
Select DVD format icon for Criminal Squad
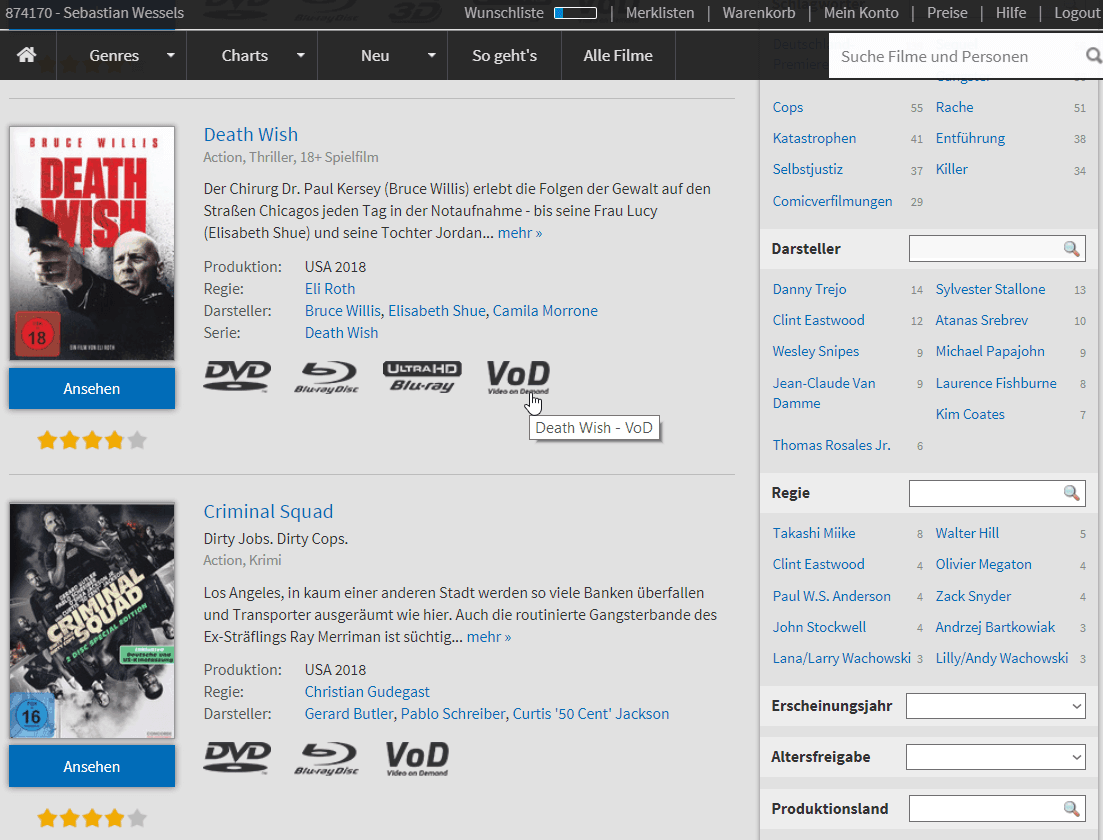pos(237,758)
